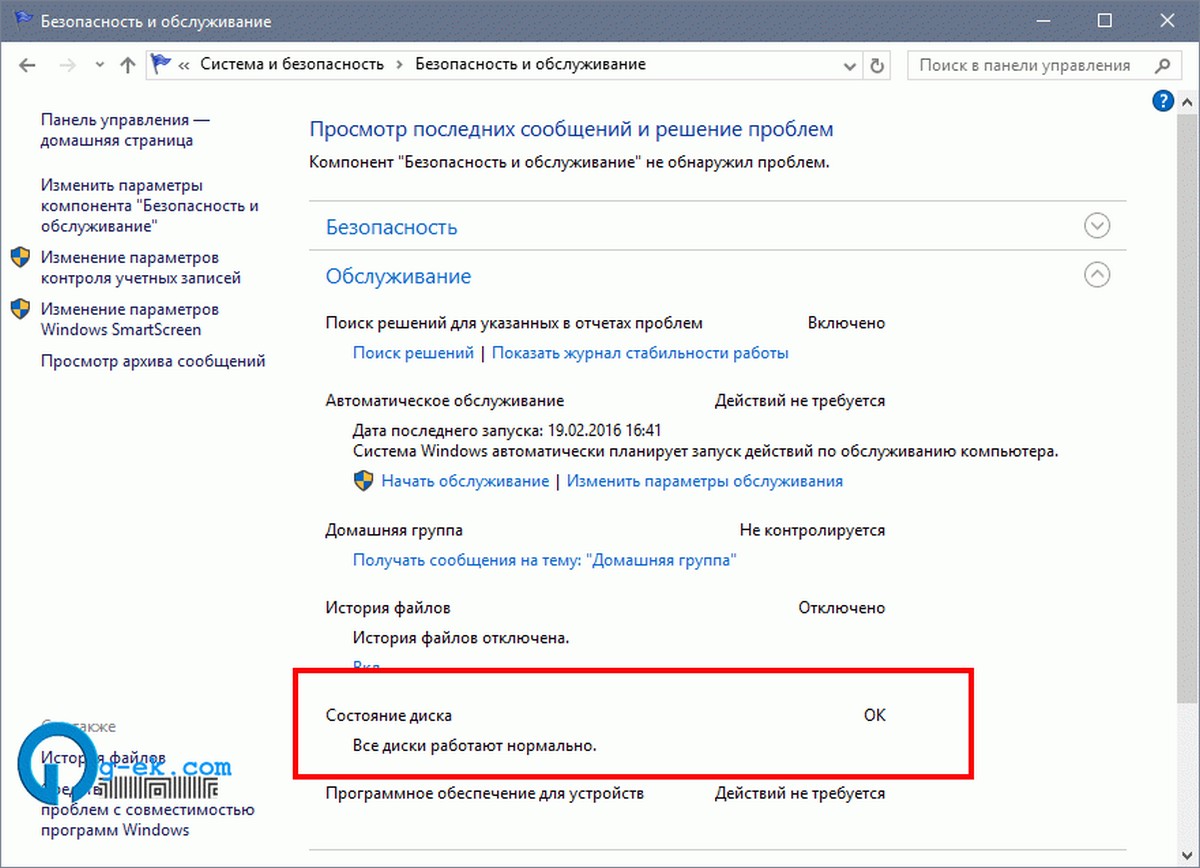Click Программное обеспечение для устройств label

tap(485, 793)
